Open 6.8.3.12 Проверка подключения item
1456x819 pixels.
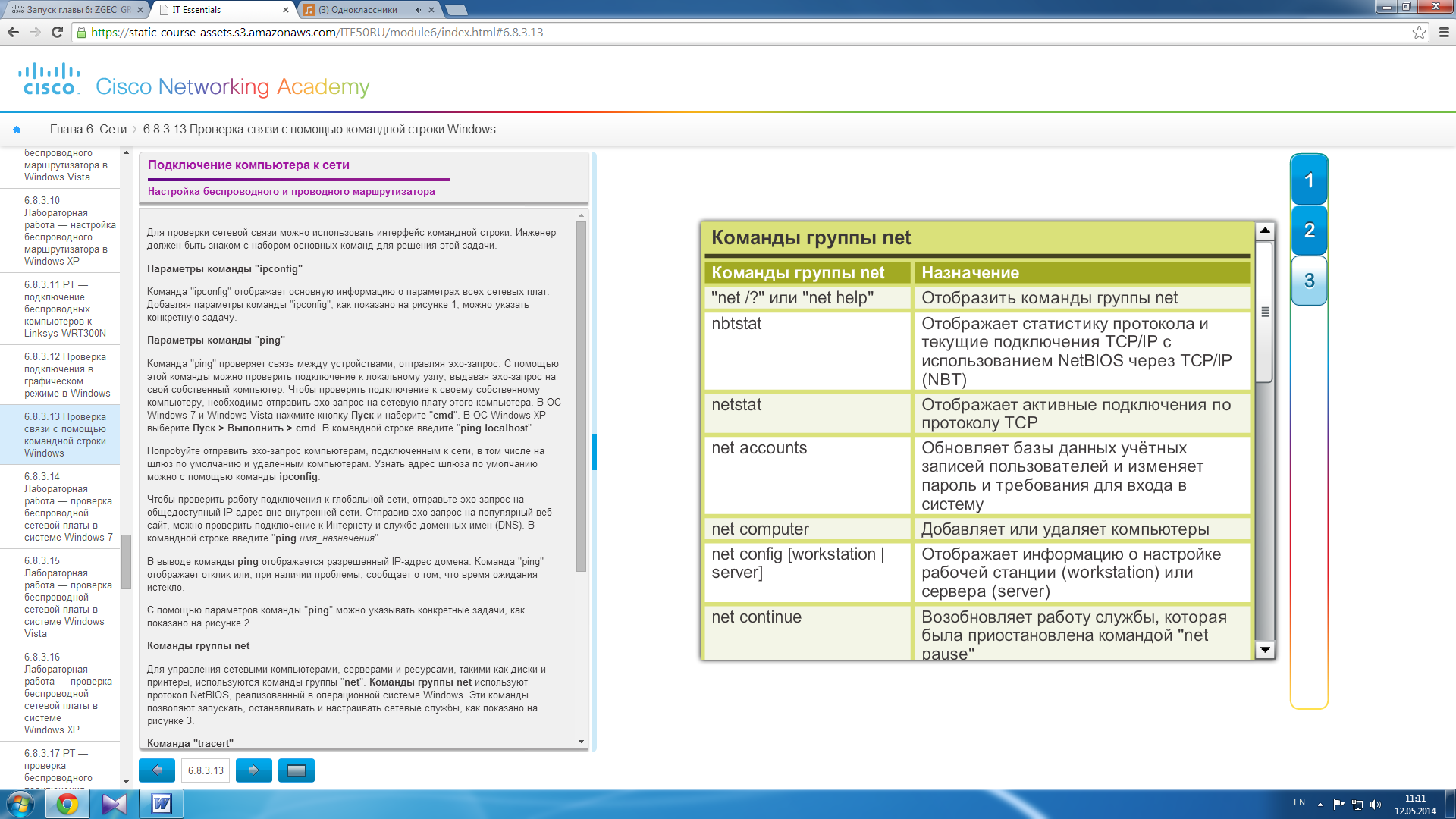pos(60,375)
